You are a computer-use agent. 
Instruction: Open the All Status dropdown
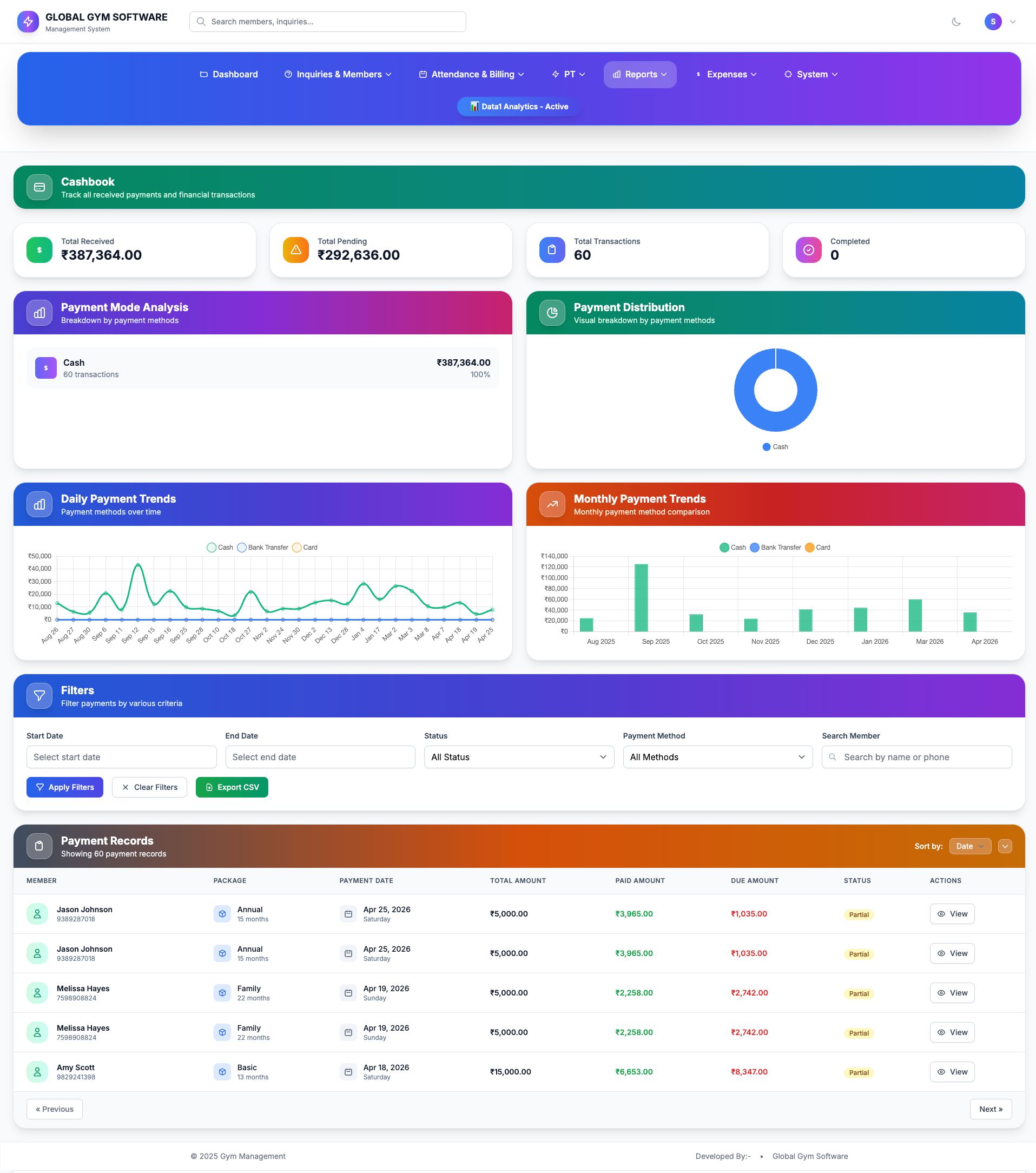coord(518,757)
